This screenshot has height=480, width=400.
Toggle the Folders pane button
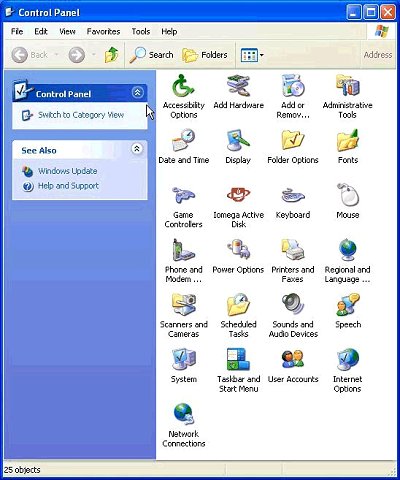coord(205,55)
